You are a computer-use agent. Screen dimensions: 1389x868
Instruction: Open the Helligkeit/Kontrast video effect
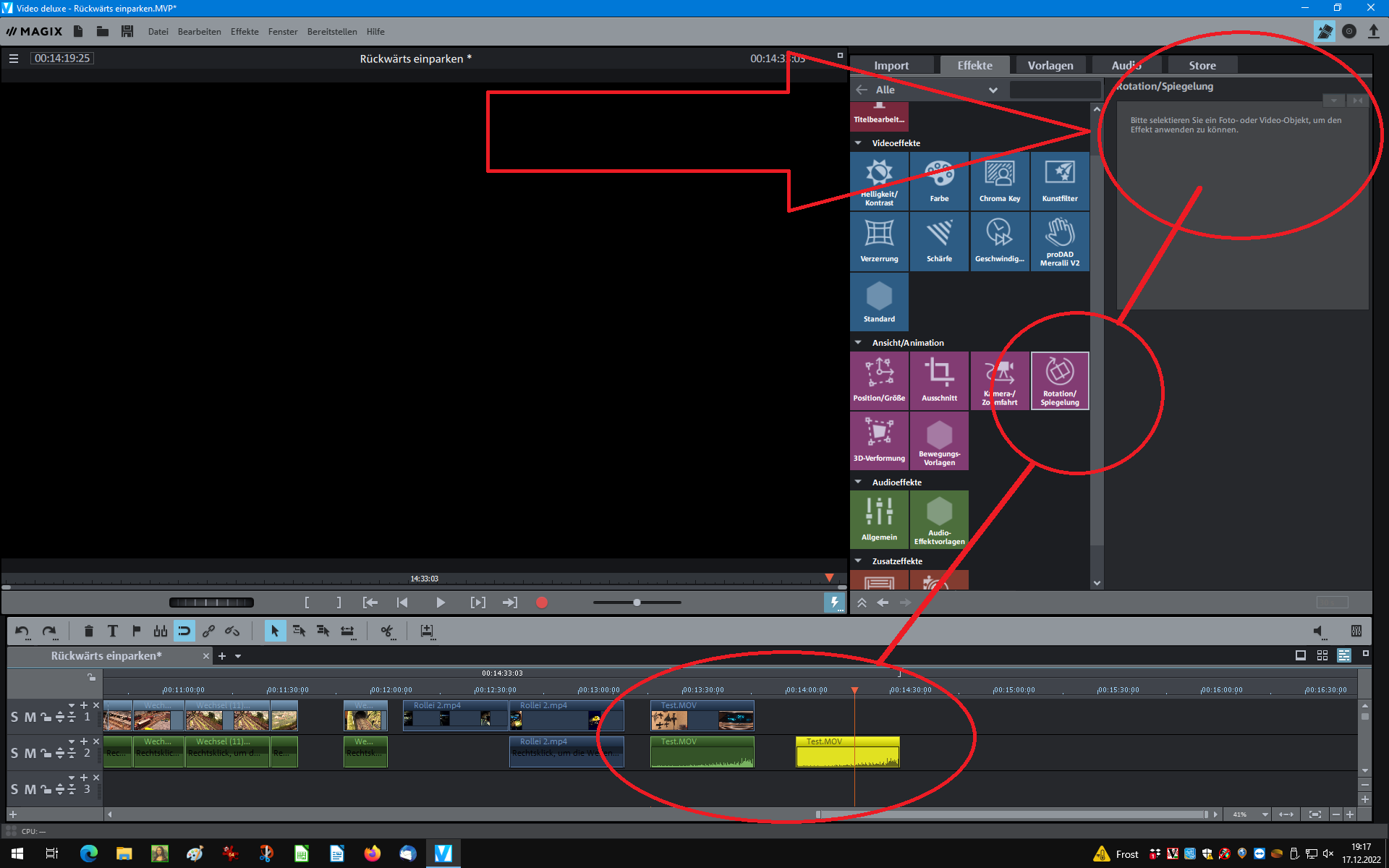point(879,182)
